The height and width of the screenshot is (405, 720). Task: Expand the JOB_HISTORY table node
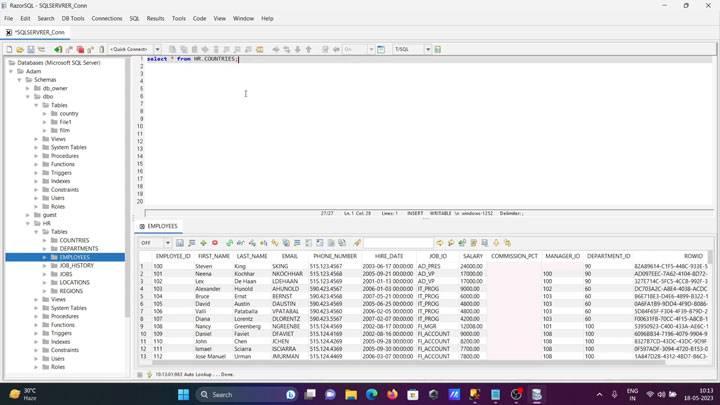click(x=45, y=266)
